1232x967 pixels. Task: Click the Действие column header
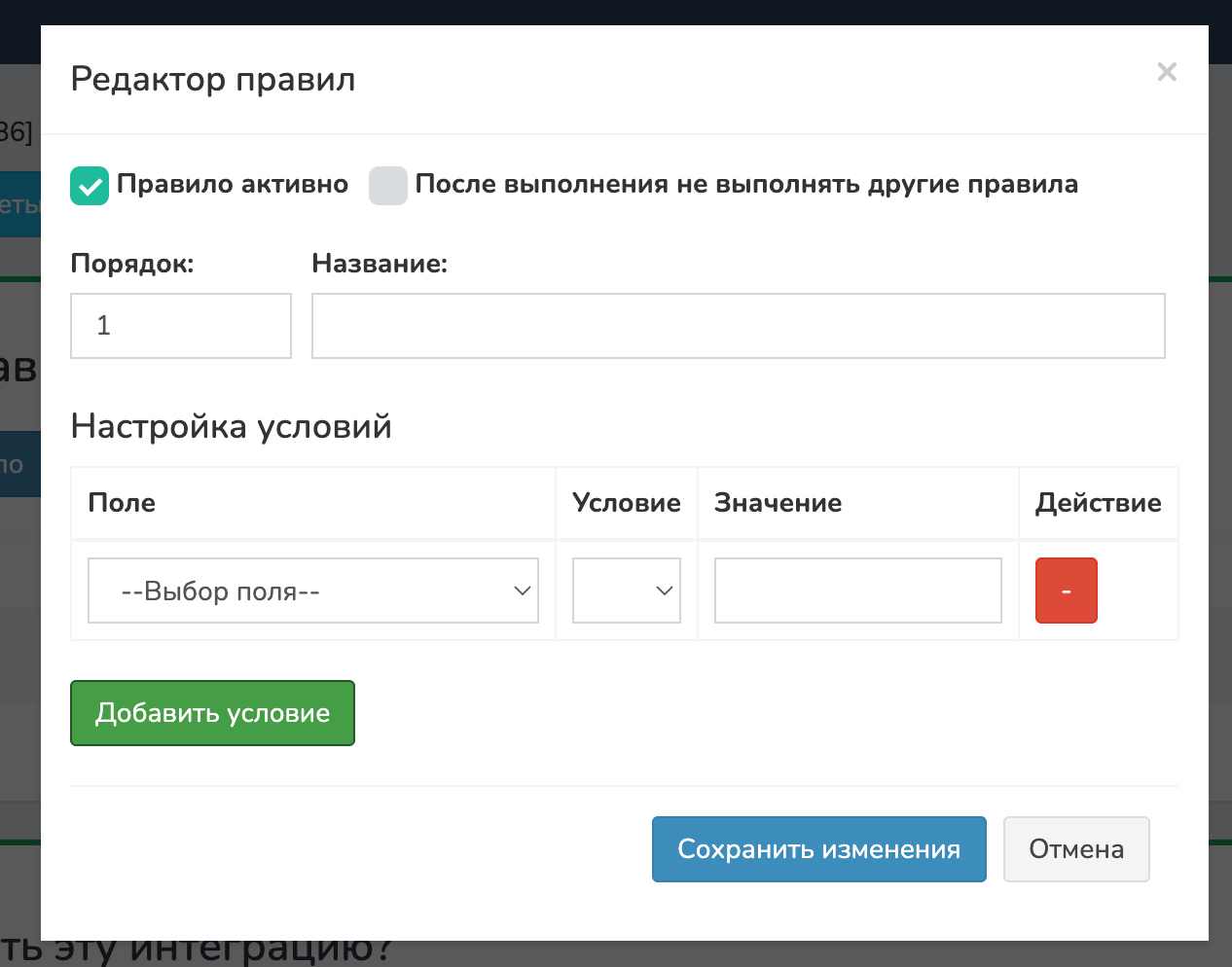point(1098,503)
